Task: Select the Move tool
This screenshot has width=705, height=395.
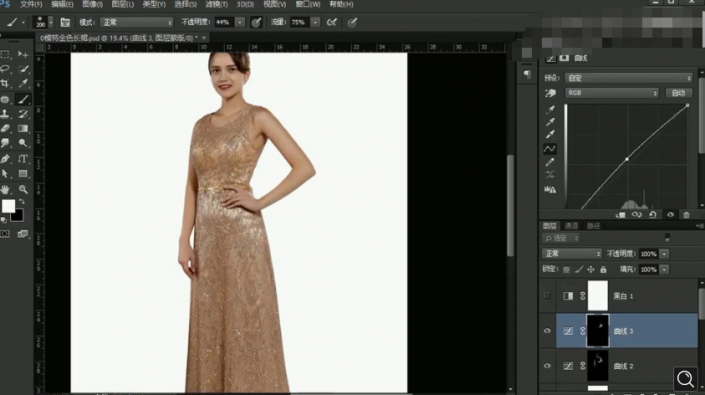Action: coord(22,54)
